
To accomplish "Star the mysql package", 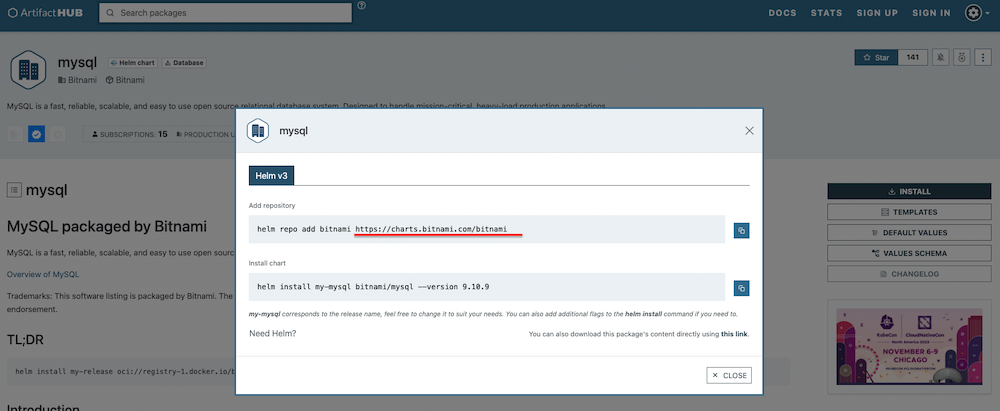I will coord(876,57).
